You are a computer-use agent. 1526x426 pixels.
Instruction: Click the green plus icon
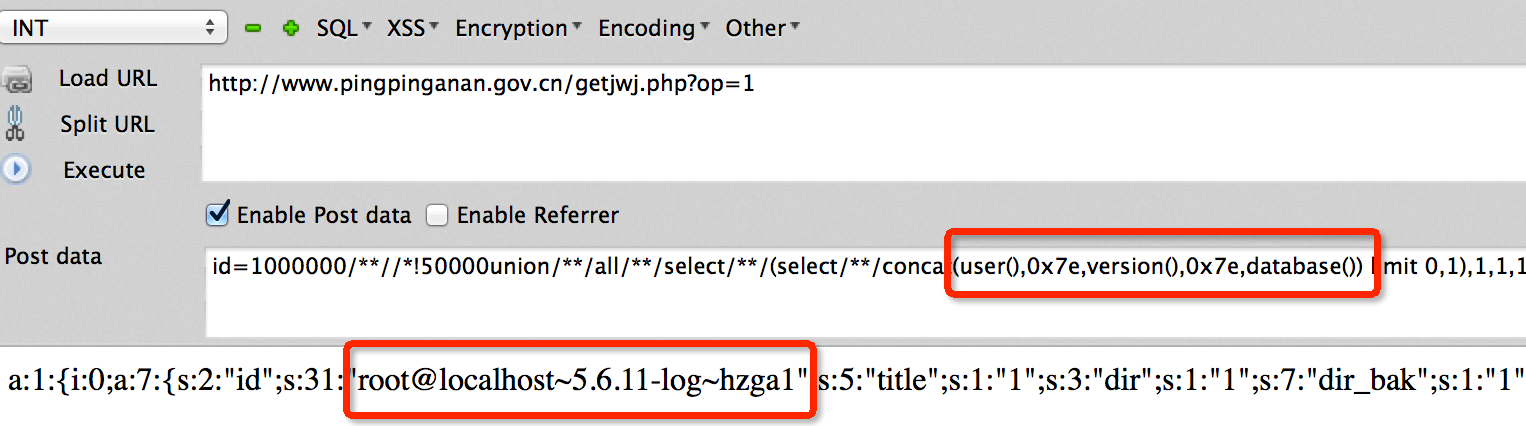pos(291,29)
